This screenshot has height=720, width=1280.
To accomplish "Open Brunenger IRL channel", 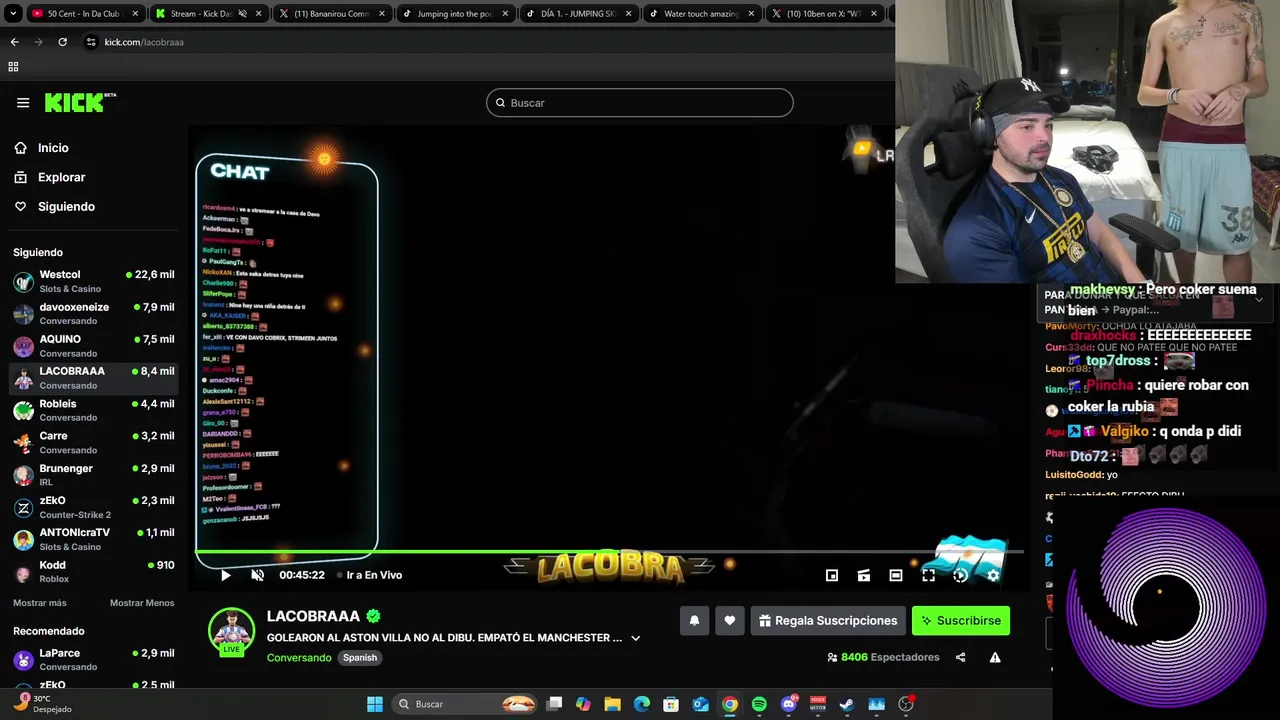I will point(94,475).
